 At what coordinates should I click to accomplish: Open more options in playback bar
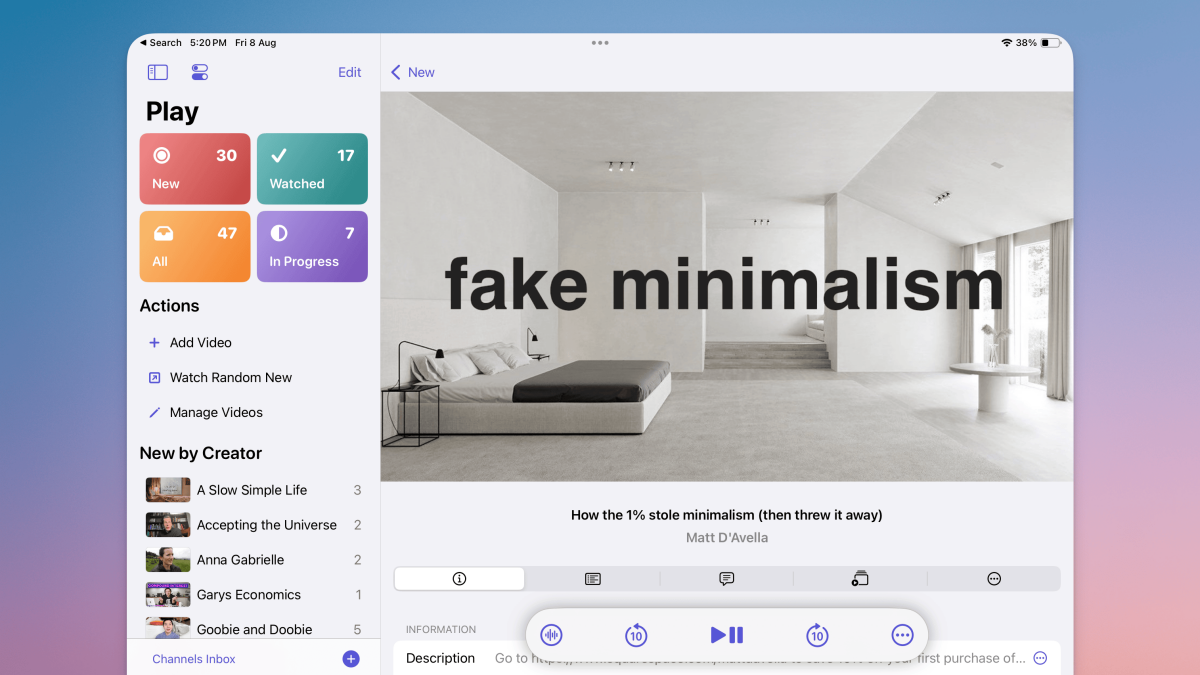tap(902, 635)
